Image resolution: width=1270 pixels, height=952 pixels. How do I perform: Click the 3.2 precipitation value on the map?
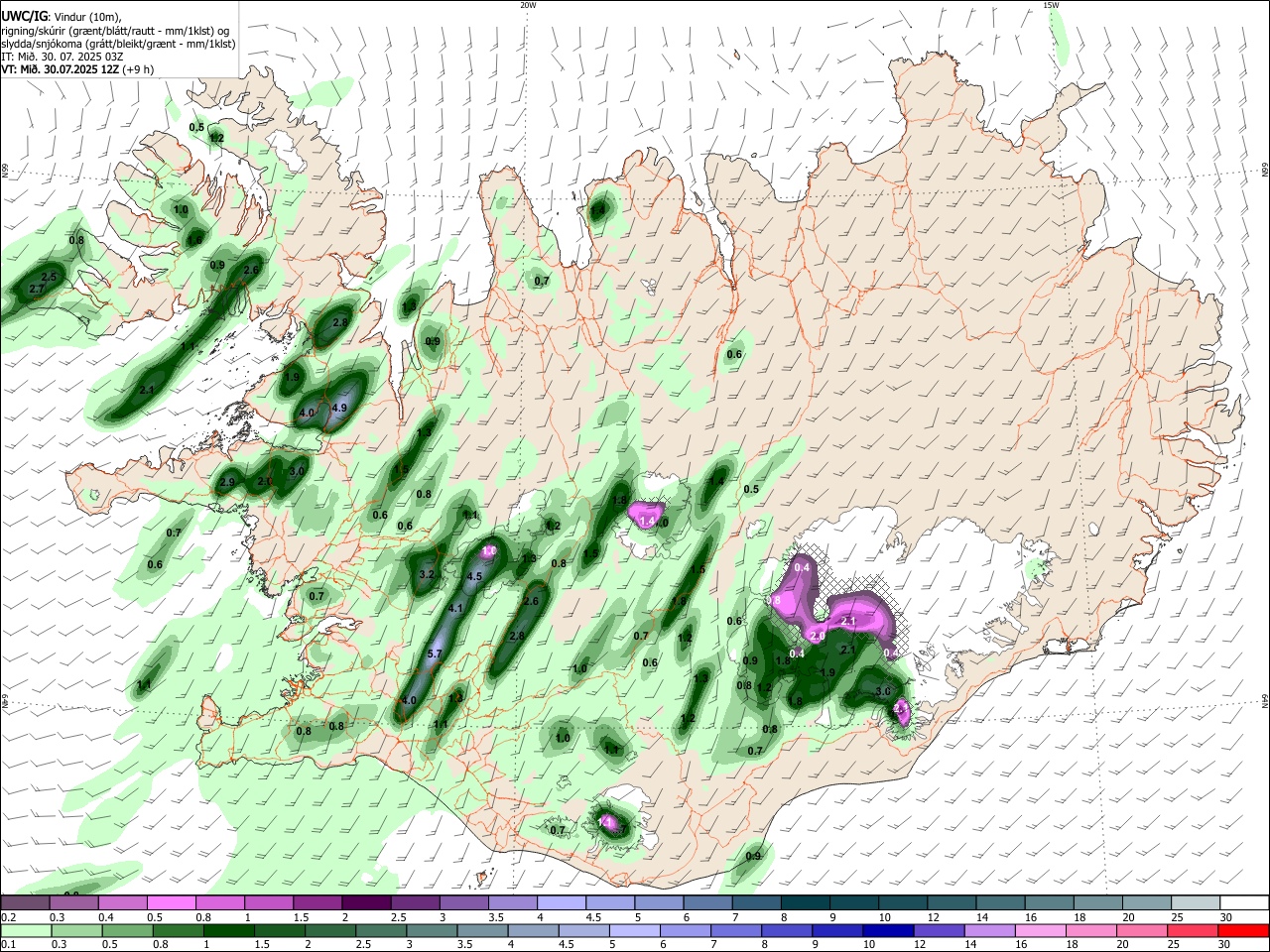tap(428, 574)
